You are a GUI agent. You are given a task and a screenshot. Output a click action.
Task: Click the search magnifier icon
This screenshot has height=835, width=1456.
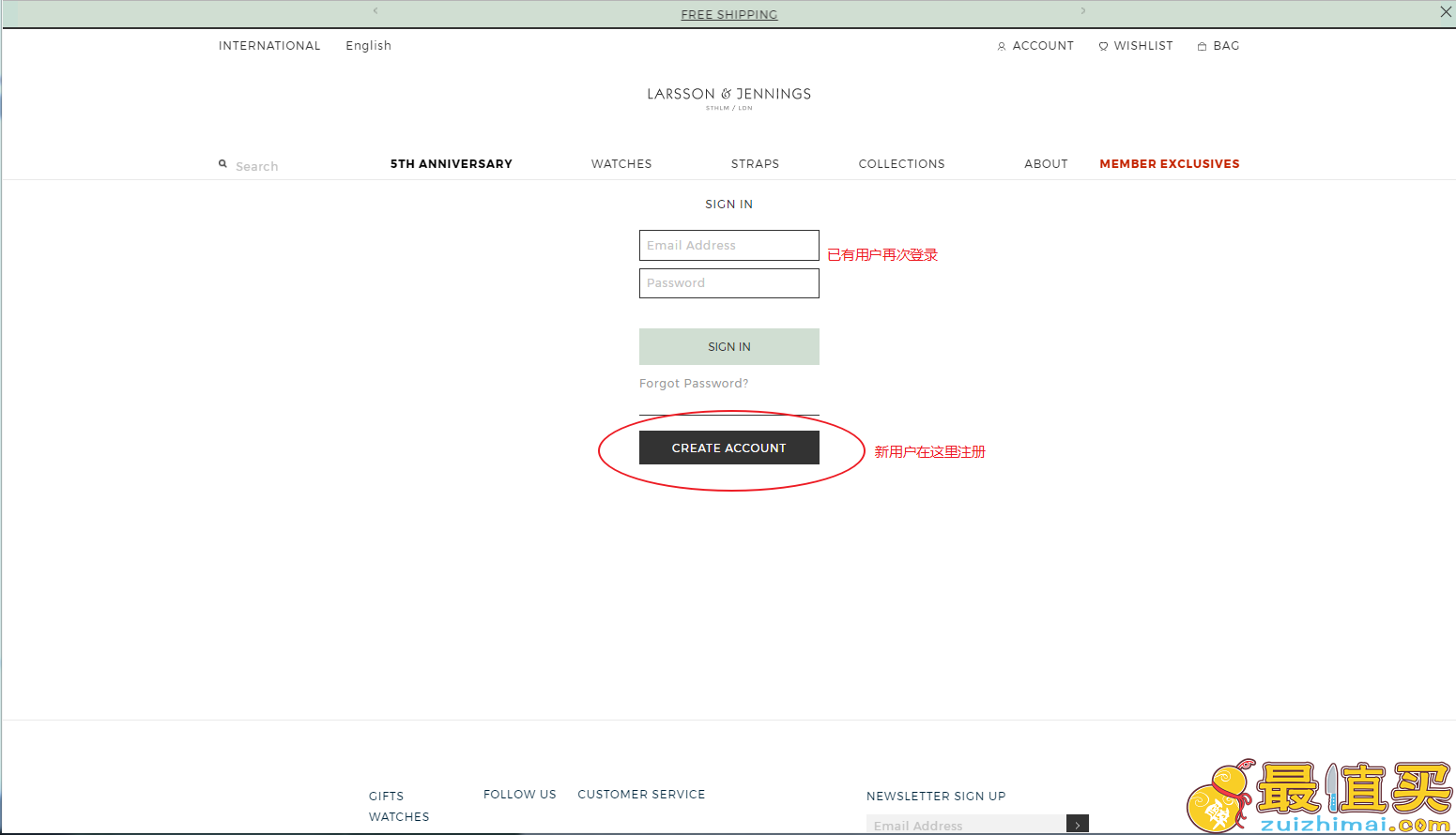[x=222, y=163]
